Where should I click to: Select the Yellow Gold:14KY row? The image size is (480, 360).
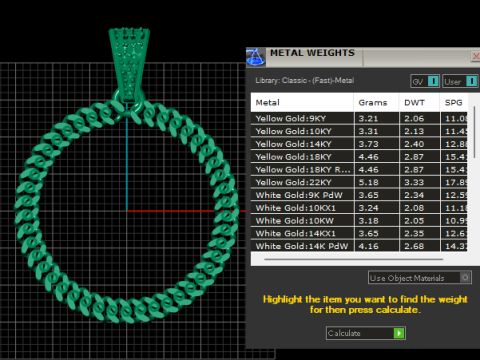coord(359,144)
